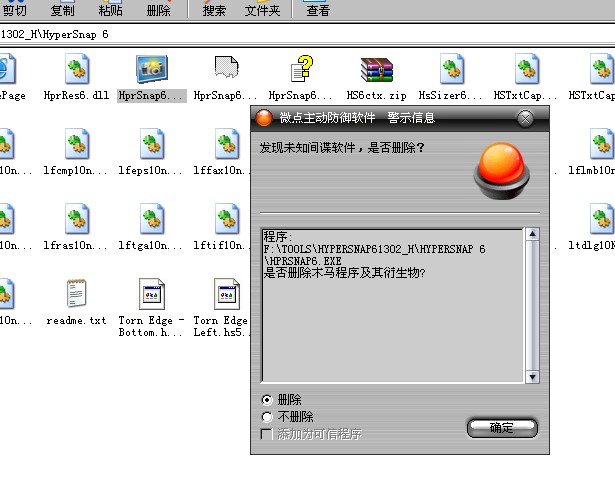Screen dimensions: 615x490
Task: Click the HprSnap6 torn-page document icon
Action: [x=227, y=67]
